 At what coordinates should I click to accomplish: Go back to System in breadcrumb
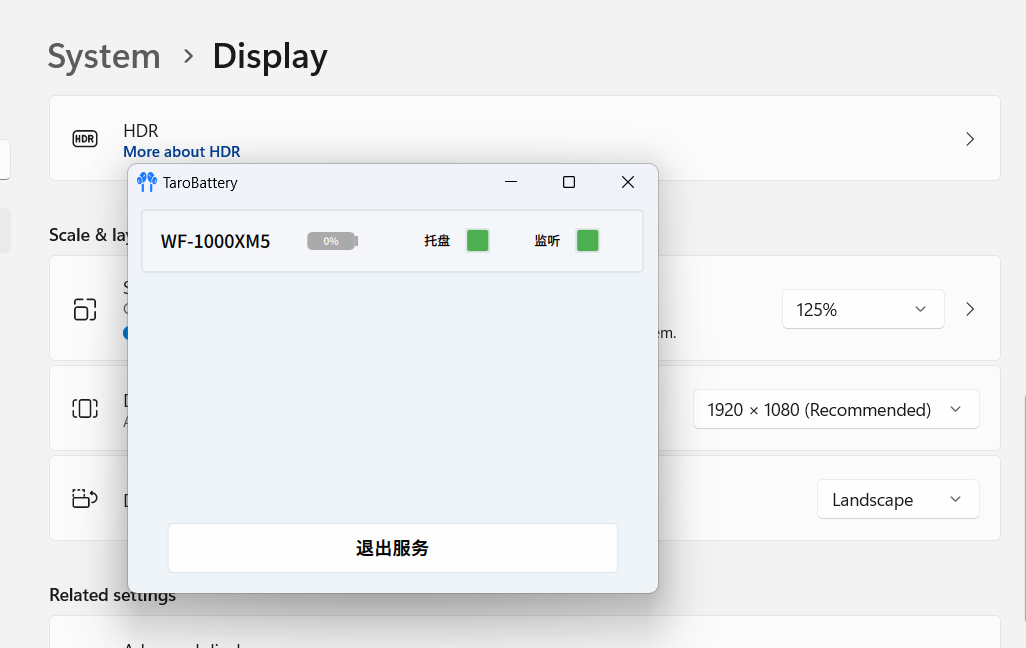click(104, 56)
